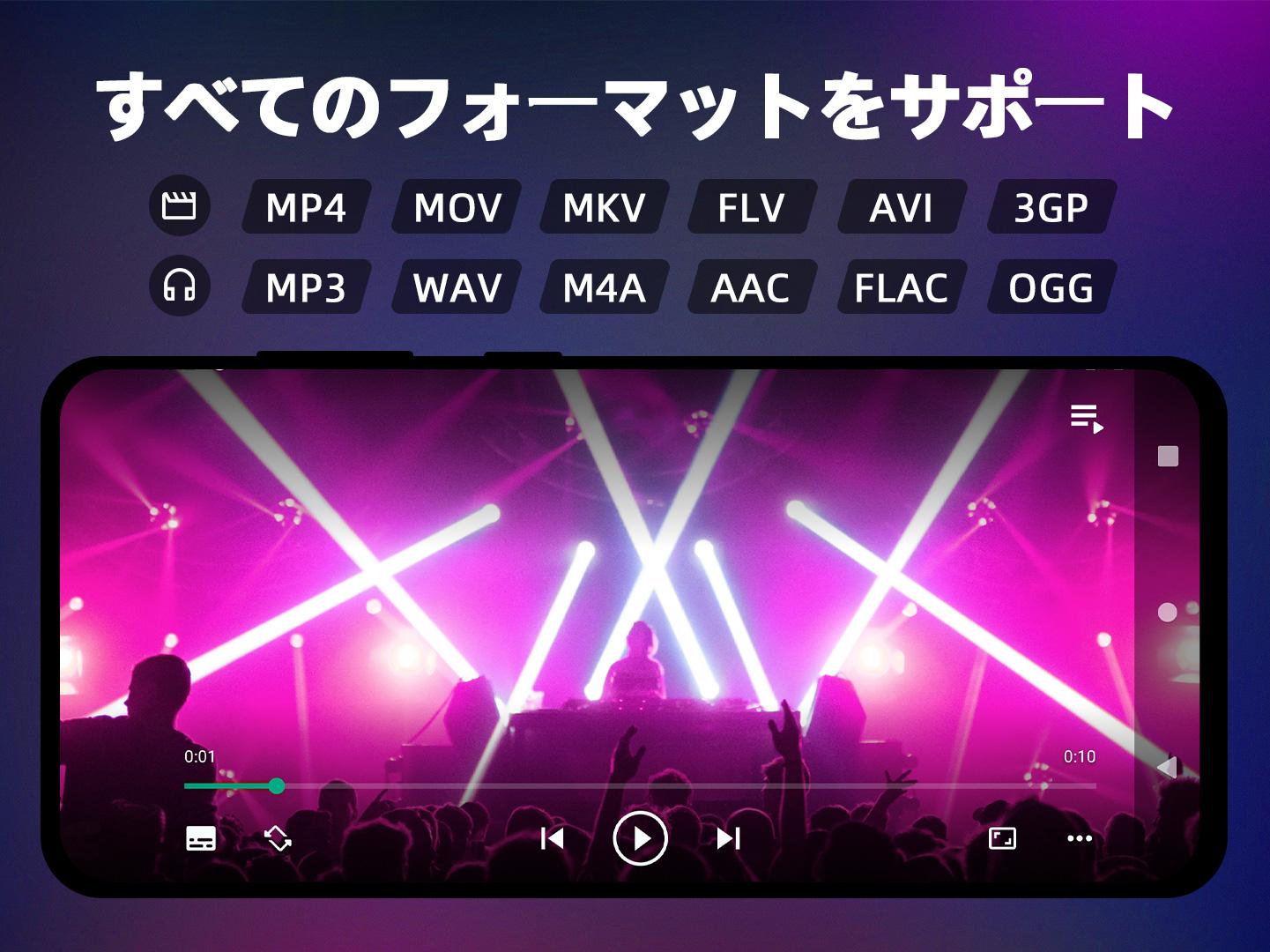Play the video
This screenshot has height=952, width=1270.
tap(640, 838)
